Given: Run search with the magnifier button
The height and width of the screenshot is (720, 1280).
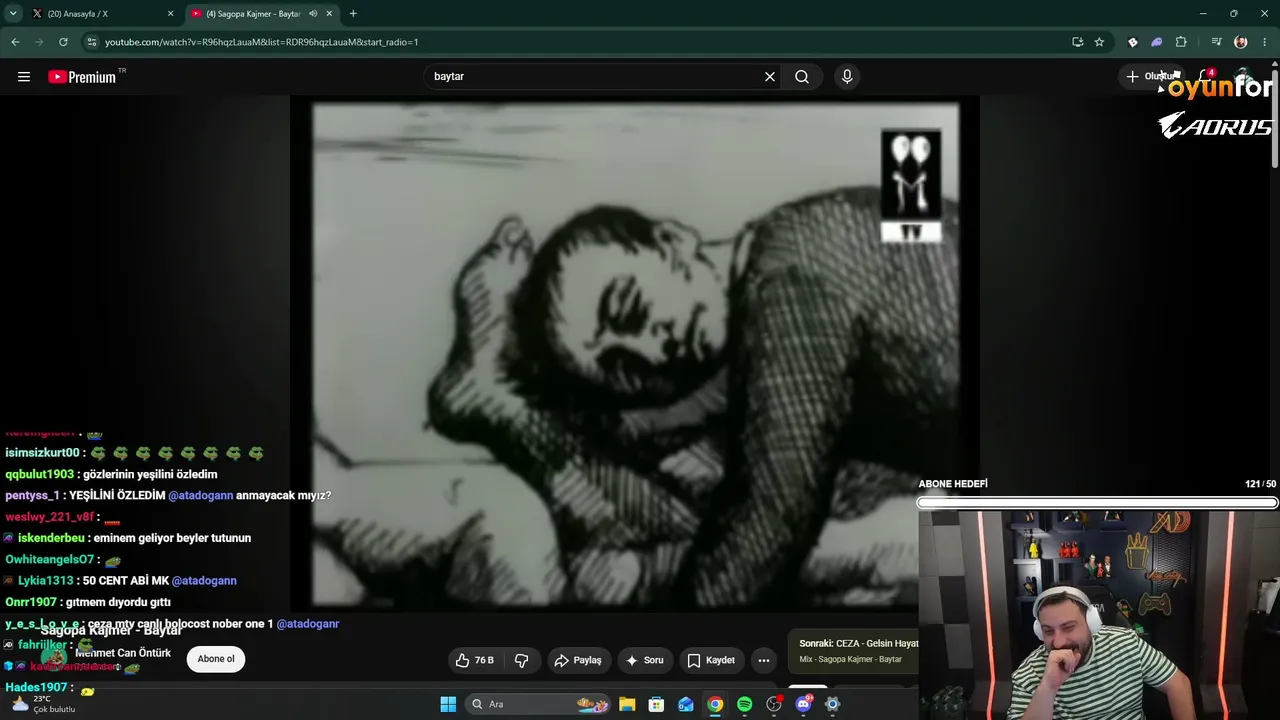Looking at the screenshot, I should [x=802, y=77].
